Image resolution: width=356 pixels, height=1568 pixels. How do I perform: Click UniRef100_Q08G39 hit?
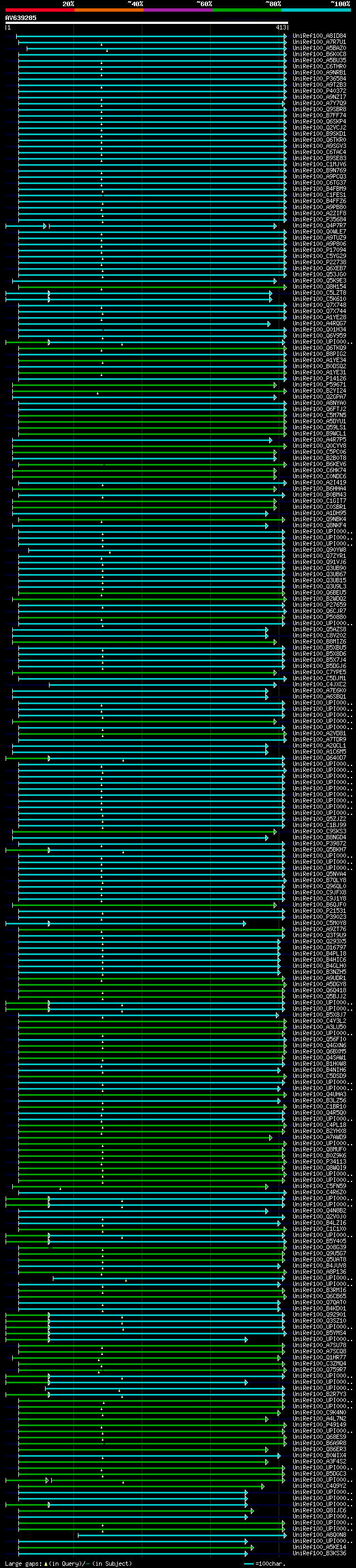click(319, 1247)
